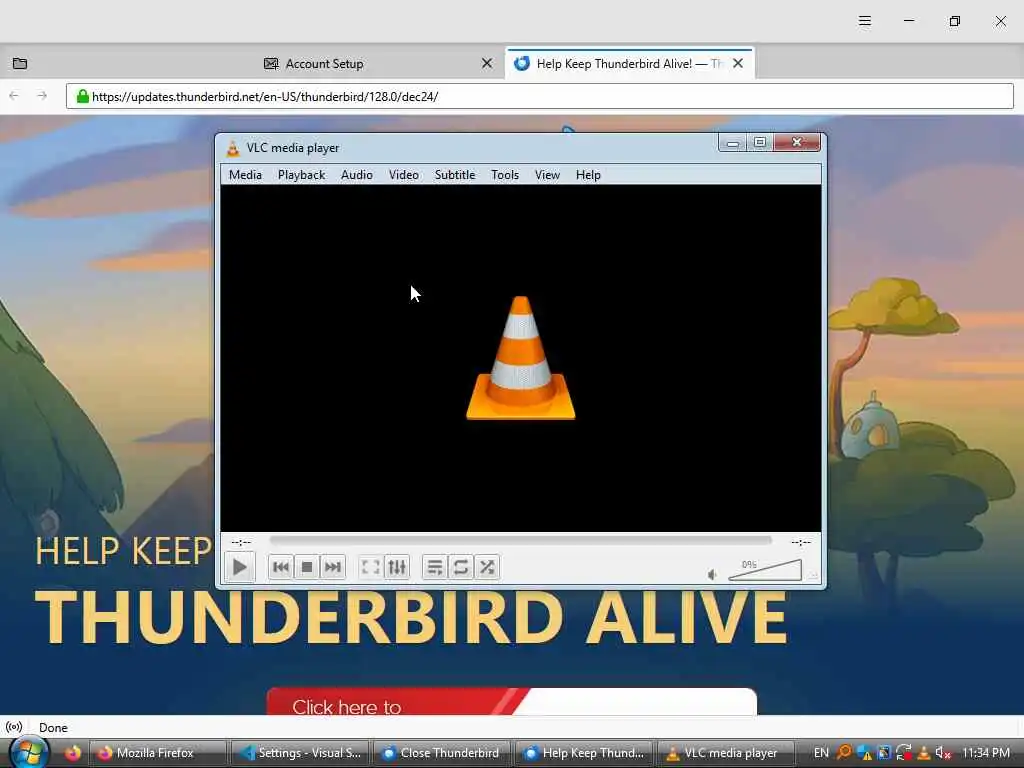Switch to VLC media player taskbar button

[726, 753]
